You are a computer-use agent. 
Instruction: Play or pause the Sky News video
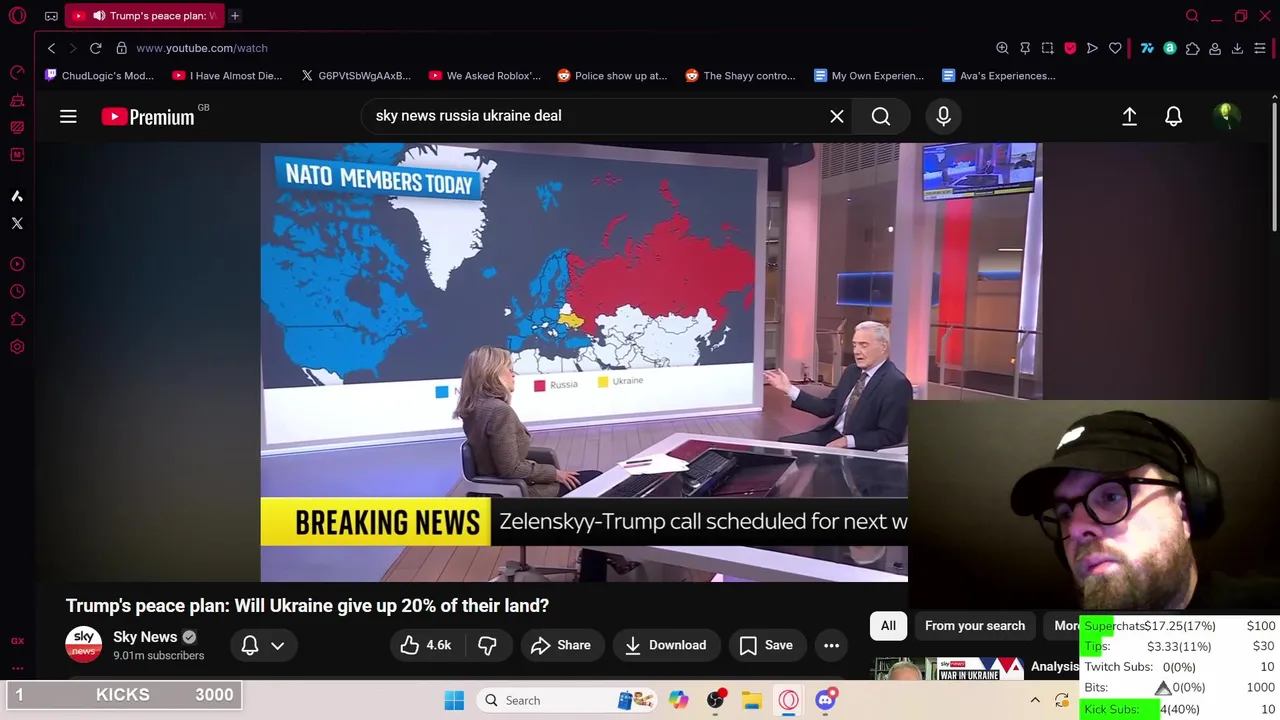(584, 362)
